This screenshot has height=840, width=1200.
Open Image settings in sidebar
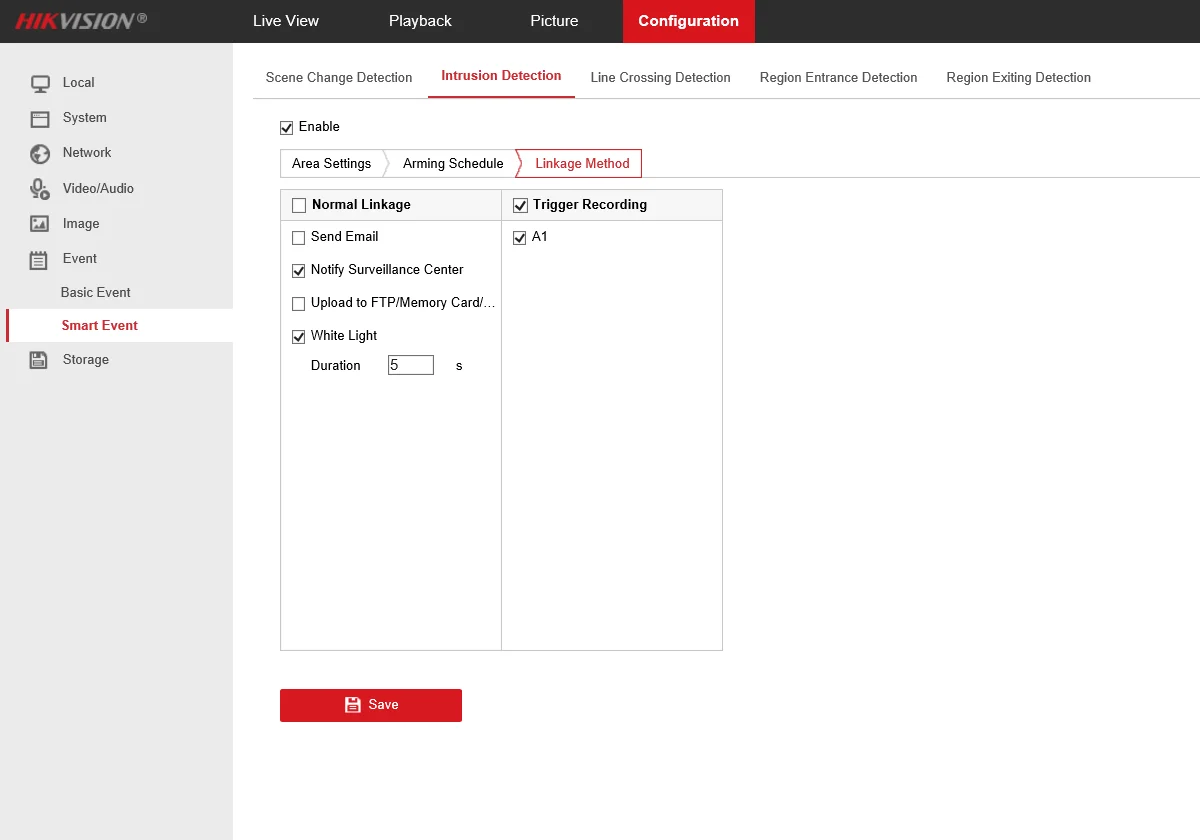point(81,224)
